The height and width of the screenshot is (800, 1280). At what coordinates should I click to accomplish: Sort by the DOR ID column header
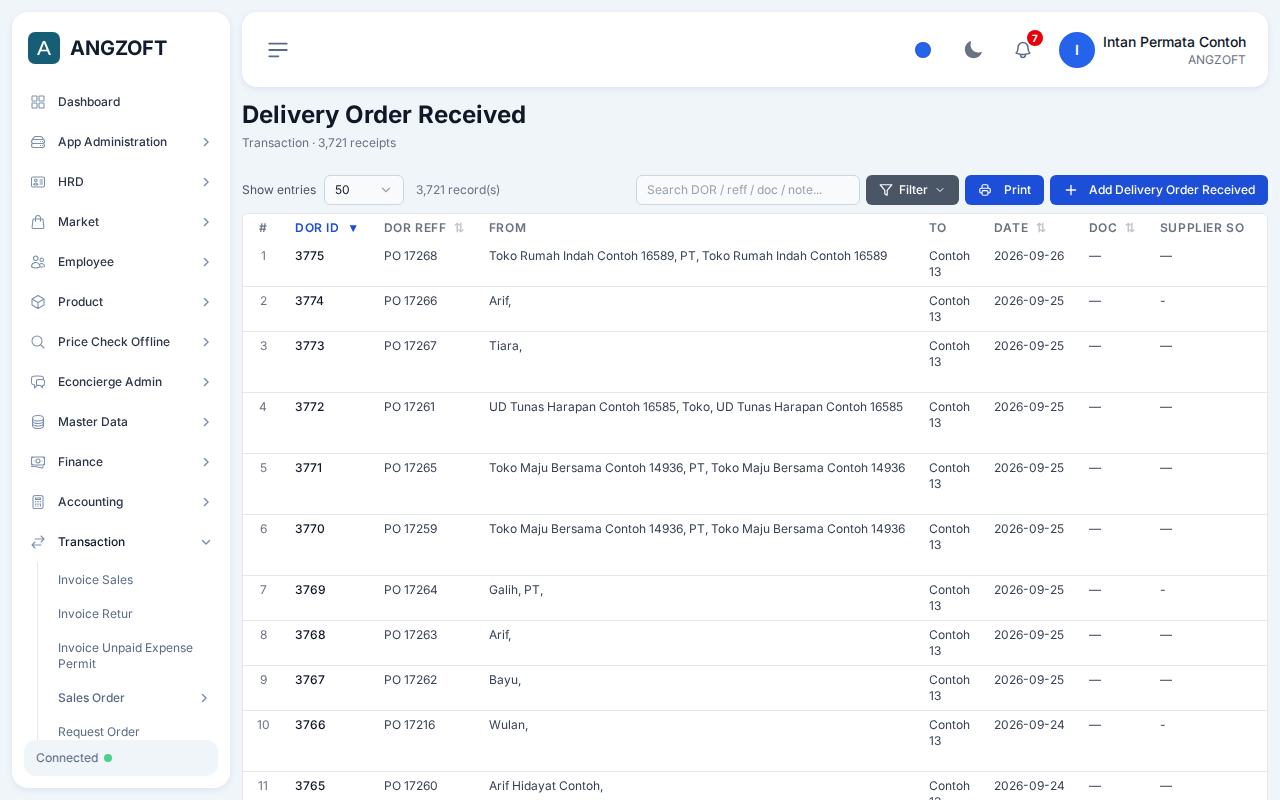[x=326, y=228]
